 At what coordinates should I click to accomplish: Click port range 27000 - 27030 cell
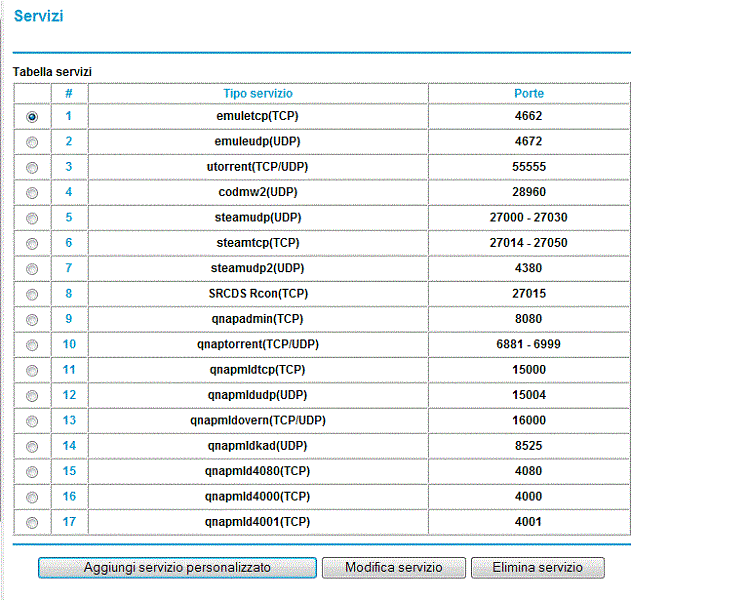[x=528, y=217]
